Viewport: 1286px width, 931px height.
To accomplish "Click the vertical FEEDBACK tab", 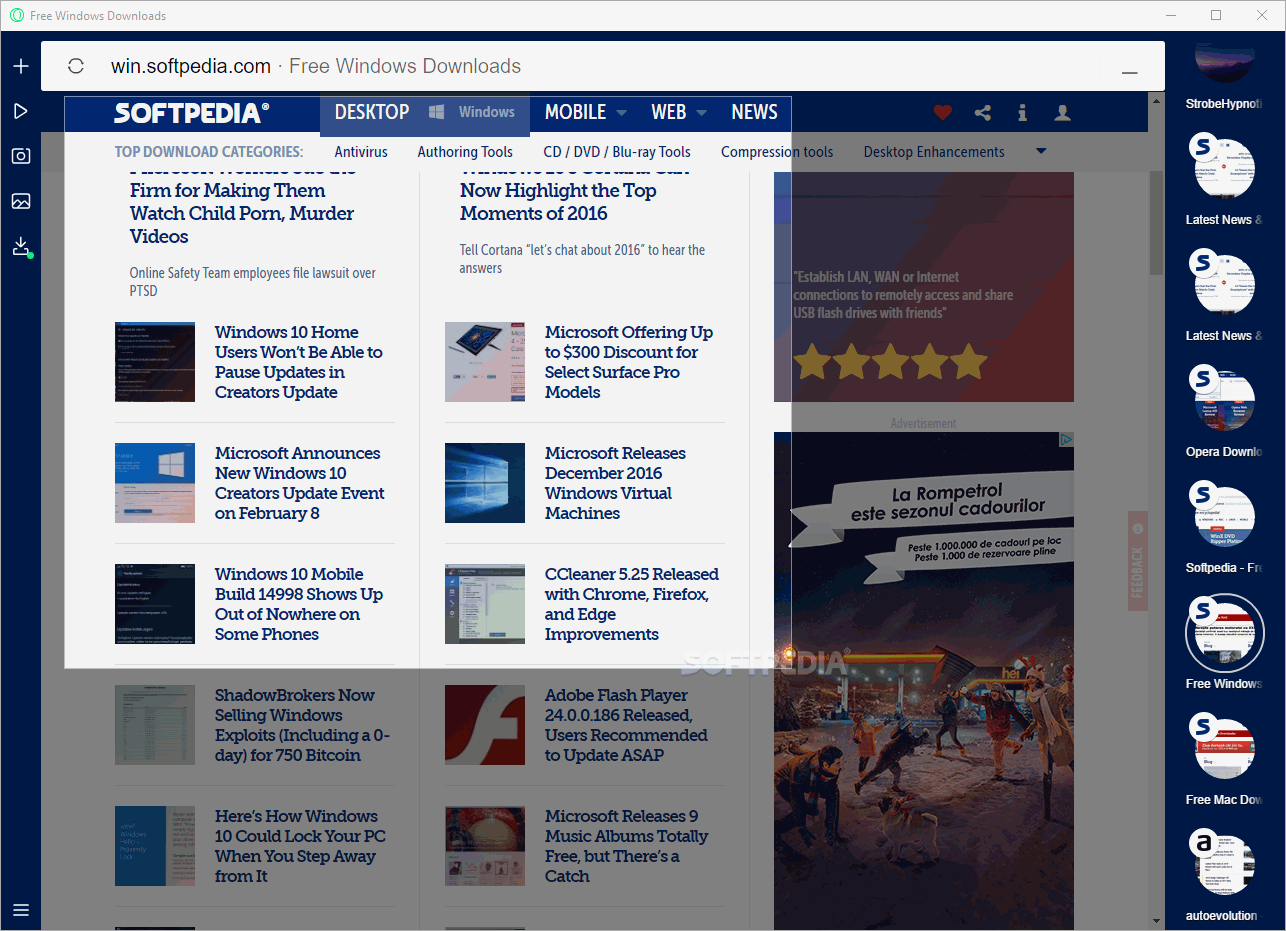I will (1137, 562).
